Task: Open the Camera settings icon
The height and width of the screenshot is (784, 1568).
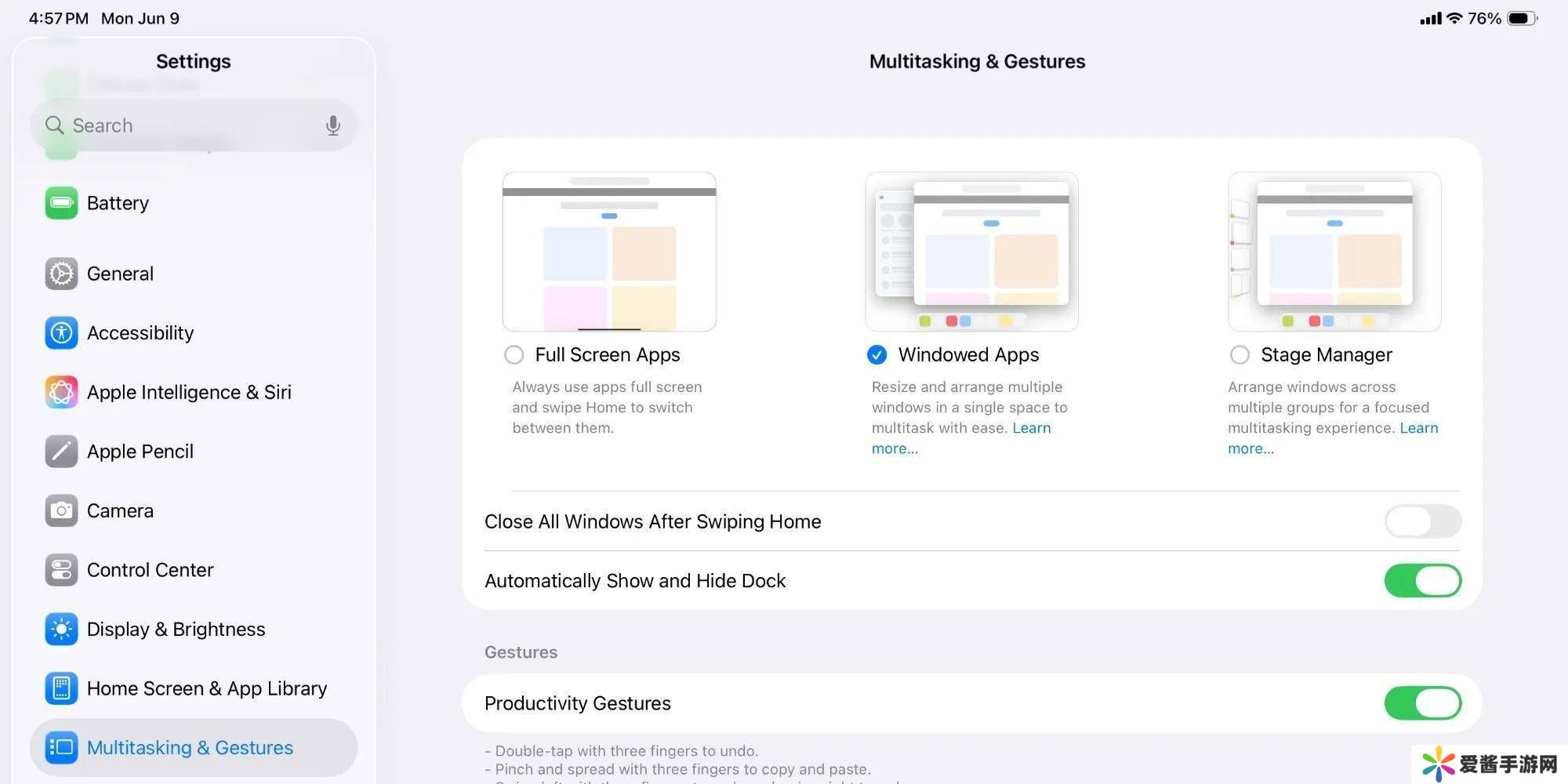Action: [61, 511]
